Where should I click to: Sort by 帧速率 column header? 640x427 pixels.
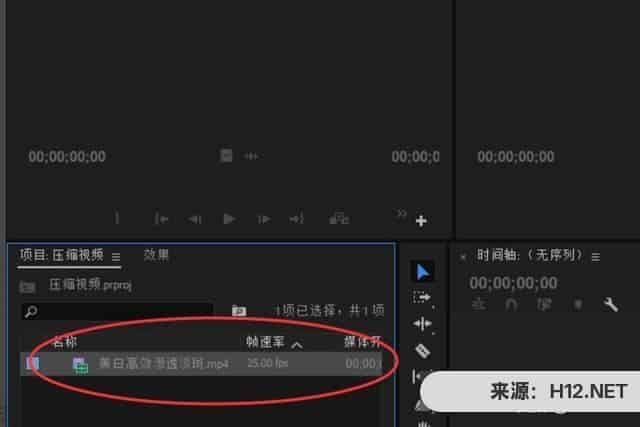pyautogui.click(x=265, y=342)
